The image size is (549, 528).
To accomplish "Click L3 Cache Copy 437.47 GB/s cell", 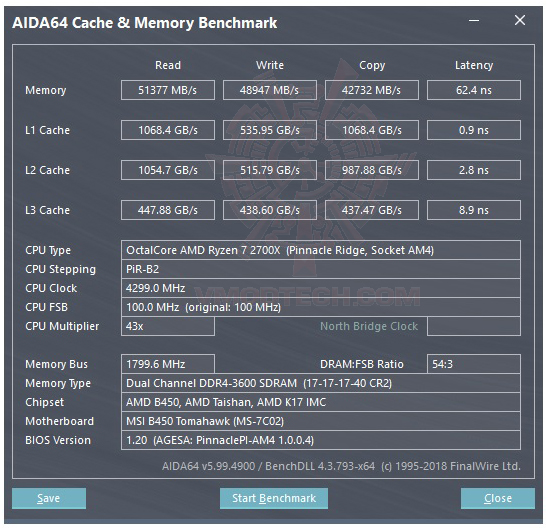I will [x=371, y=210].
